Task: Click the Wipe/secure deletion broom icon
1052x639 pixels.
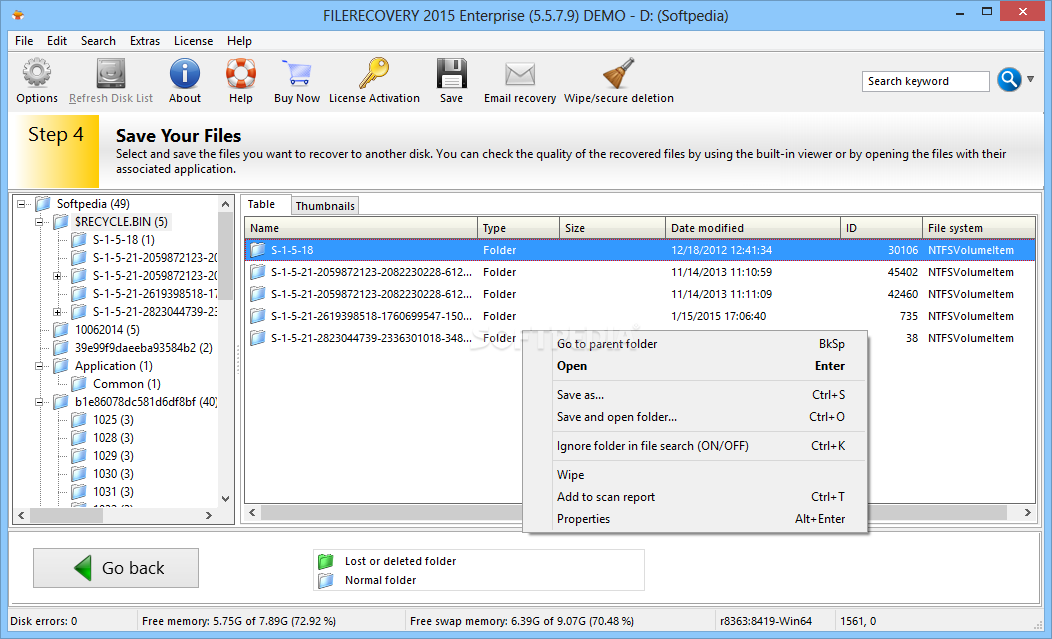Action: [619, 73]
